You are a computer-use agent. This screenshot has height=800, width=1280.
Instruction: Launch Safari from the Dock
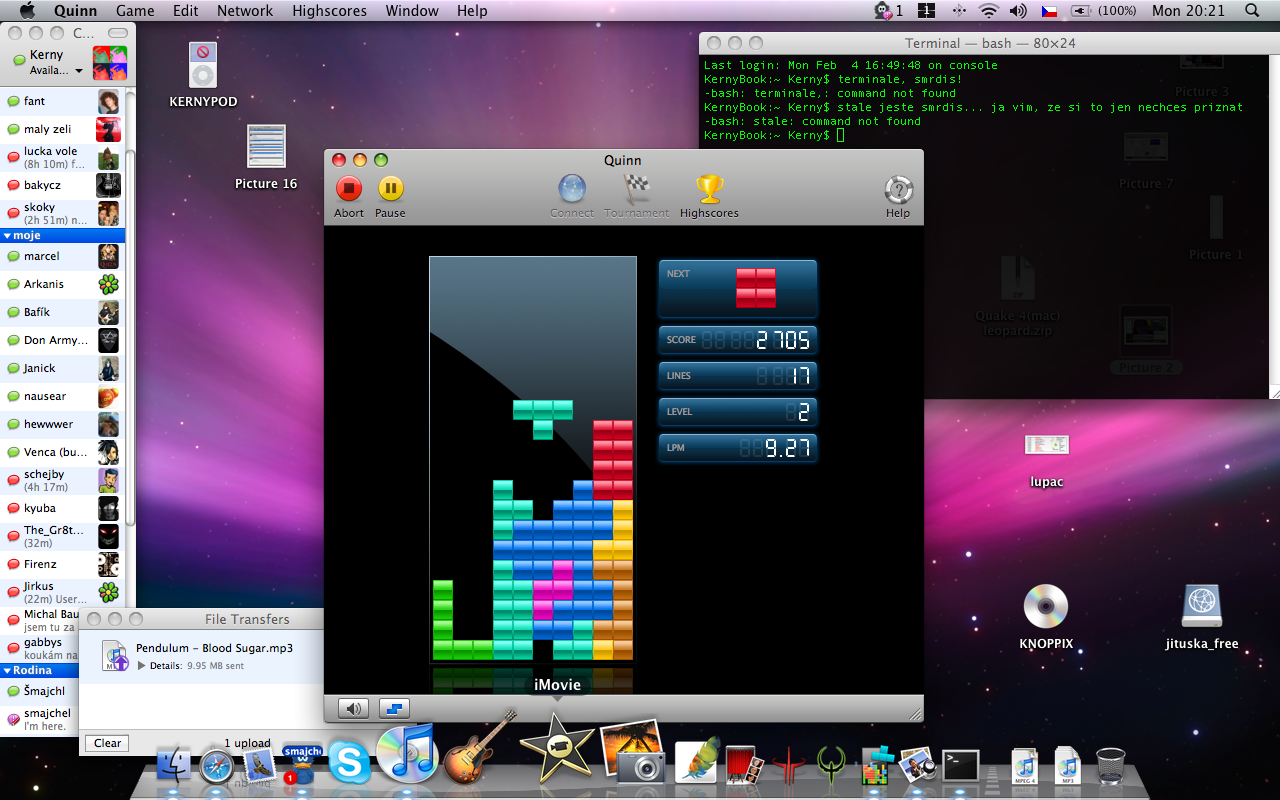pos(217,766)
